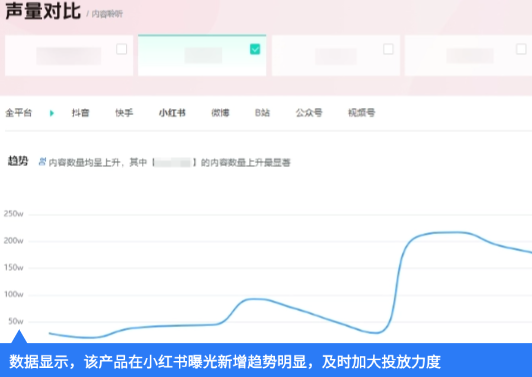The width and height of the screenshot is (532, 377).
Task: Open the 公众号 platform tab
Action: (309, 113)
